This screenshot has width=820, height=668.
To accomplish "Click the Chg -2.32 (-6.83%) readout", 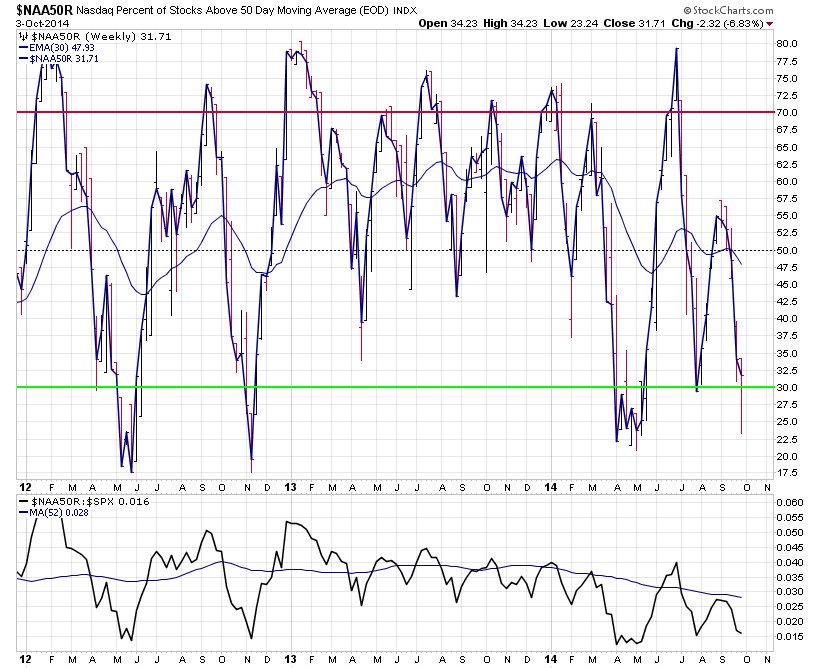I will [x=717, y=24].
